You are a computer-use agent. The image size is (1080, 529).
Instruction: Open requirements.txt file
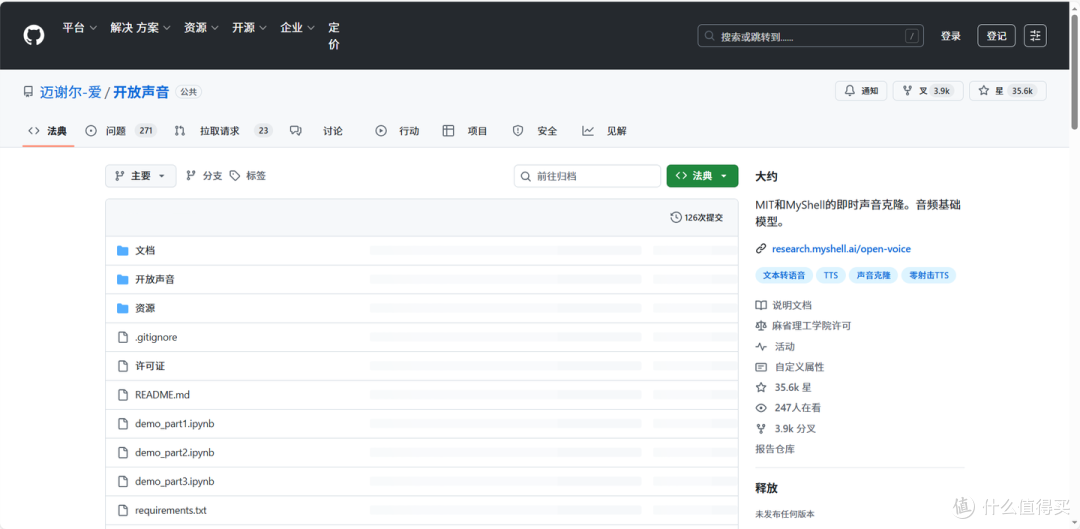[x=171, y=511]
